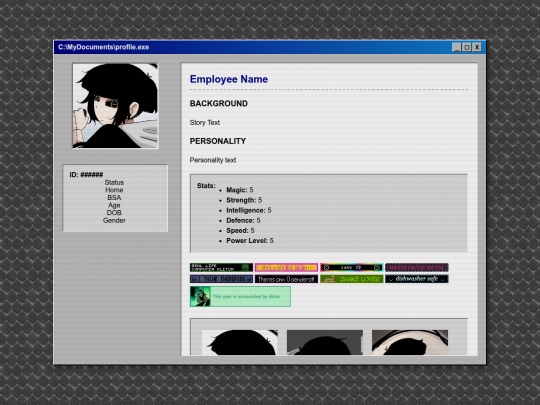Screen dimensions: 540x405
Task: Click the 'Magic: 5' stat
Action: click(240, 190)
